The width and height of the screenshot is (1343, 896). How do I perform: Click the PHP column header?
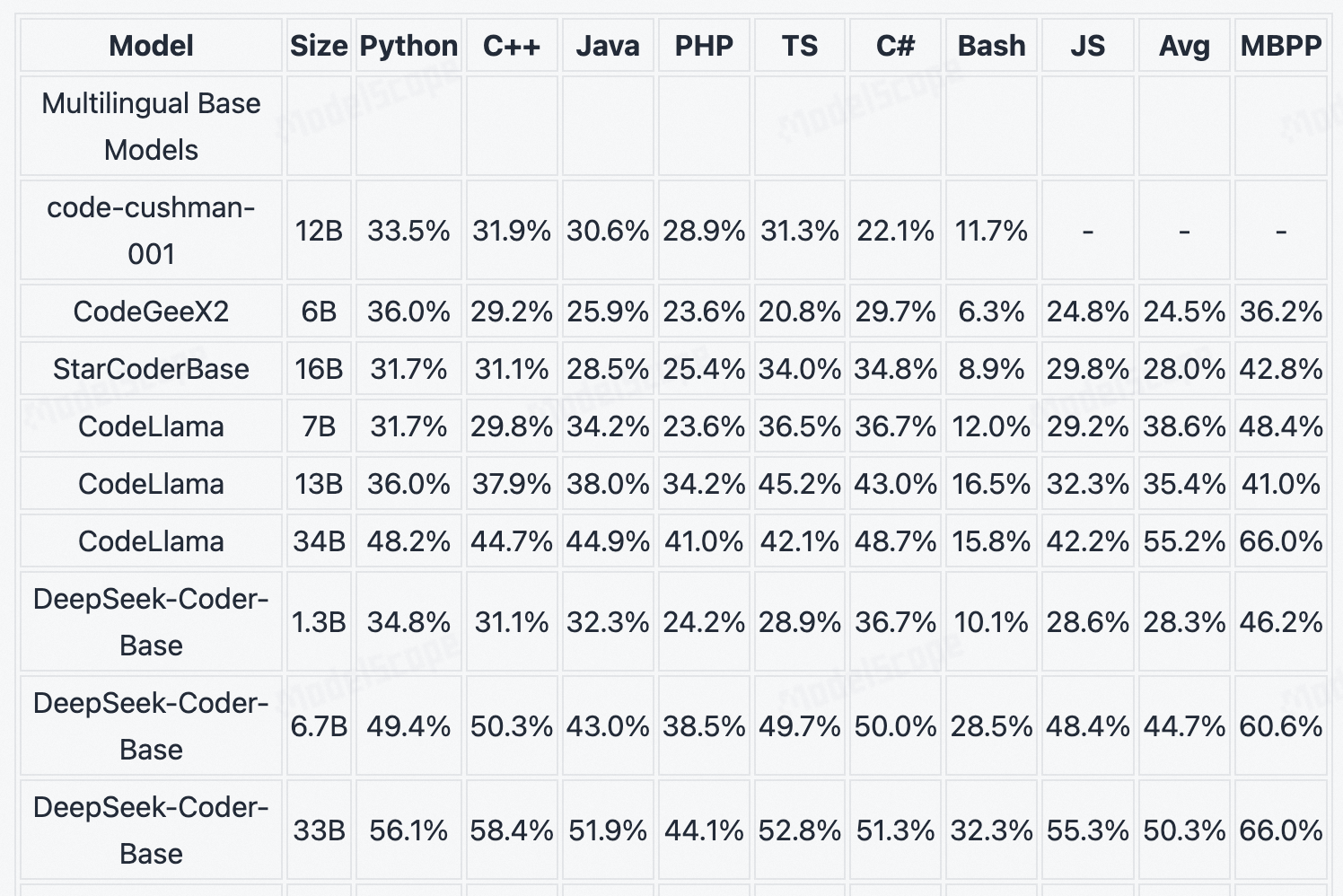coord(704,46)
